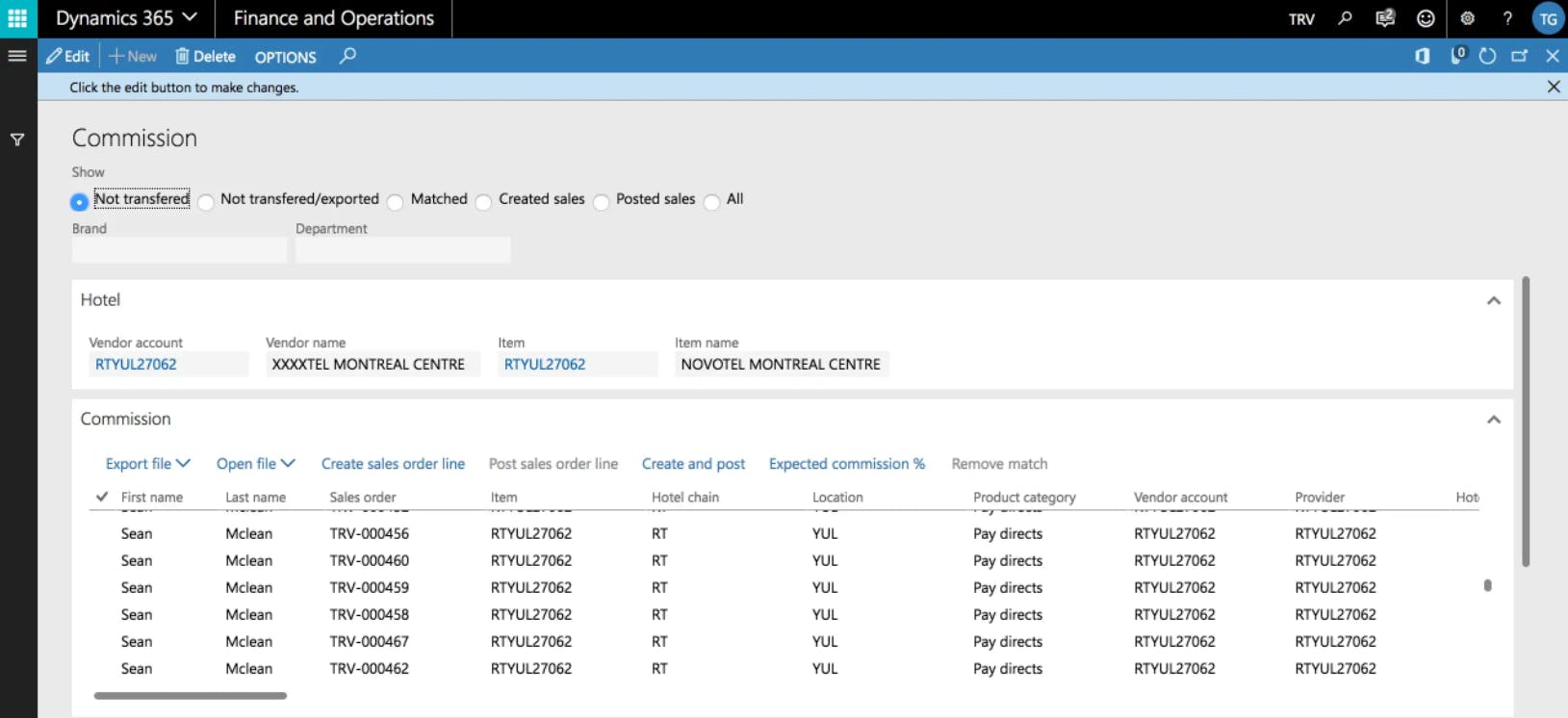Select the Posted sales radio option
This screenshot has height=718, width=1568.
[x=602, y=201]
